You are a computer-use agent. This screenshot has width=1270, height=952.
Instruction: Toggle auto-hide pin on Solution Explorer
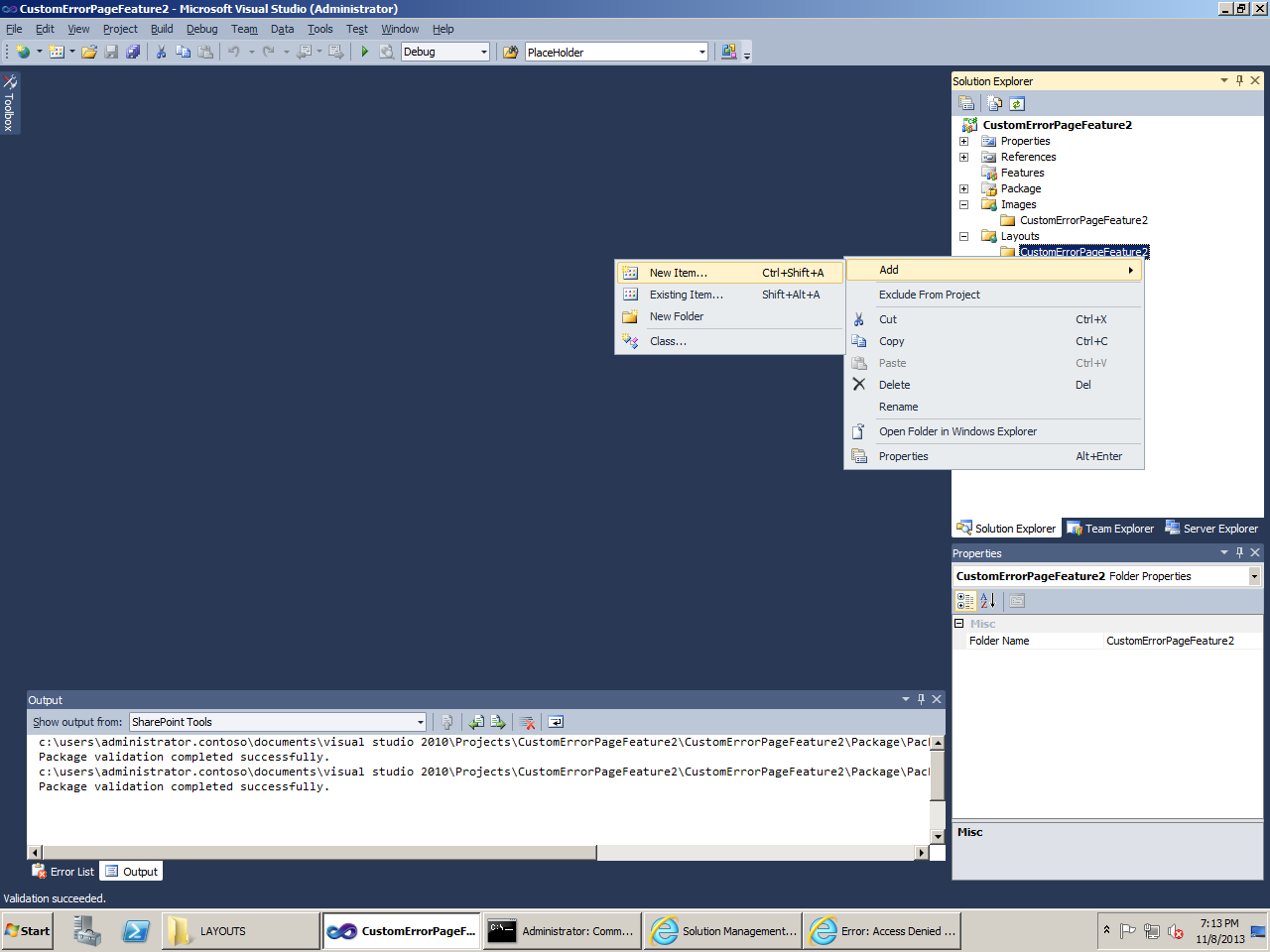pos(1239,80)
